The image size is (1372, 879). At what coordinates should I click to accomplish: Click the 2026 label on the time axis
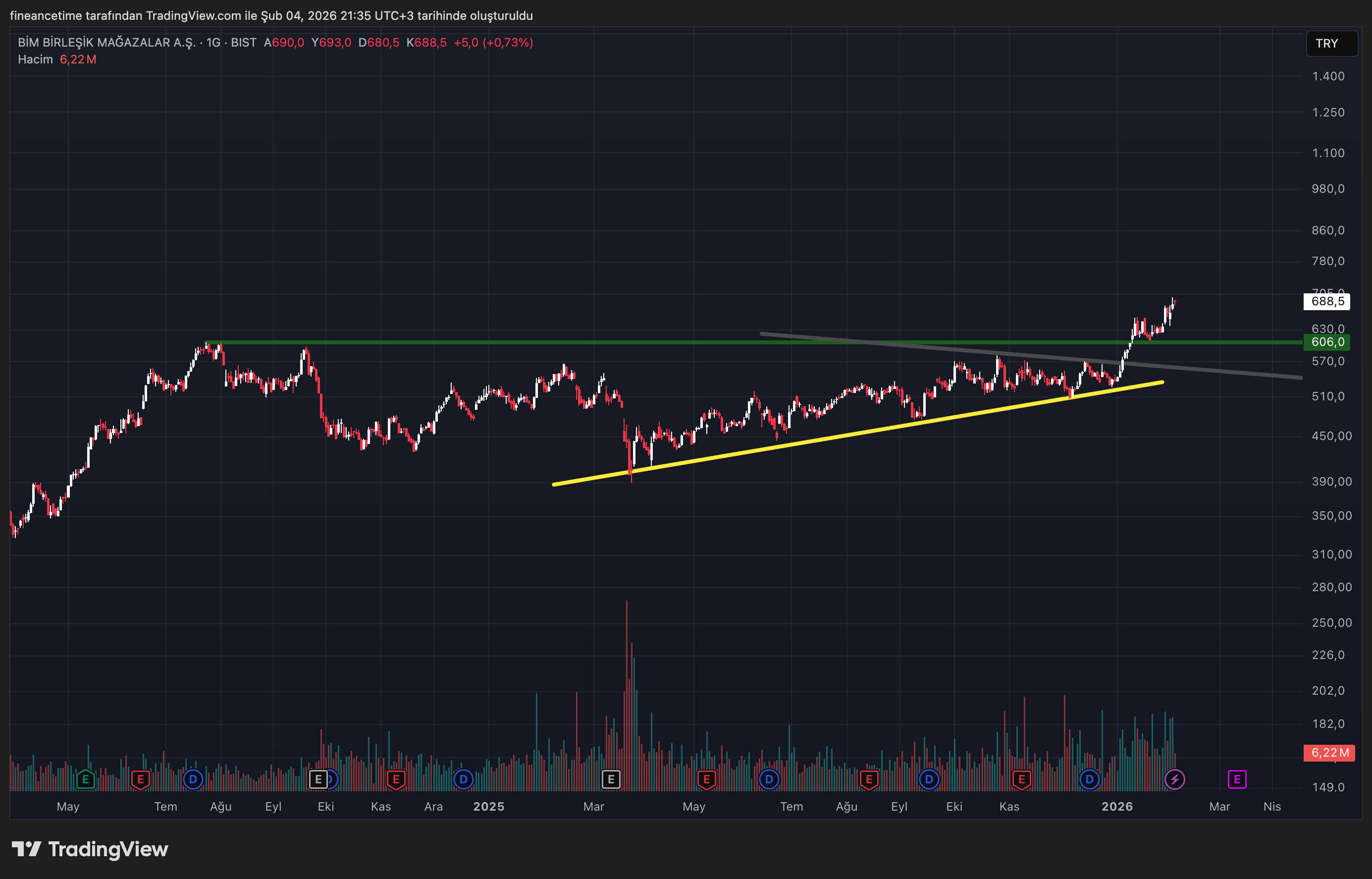click(1116, 807)
